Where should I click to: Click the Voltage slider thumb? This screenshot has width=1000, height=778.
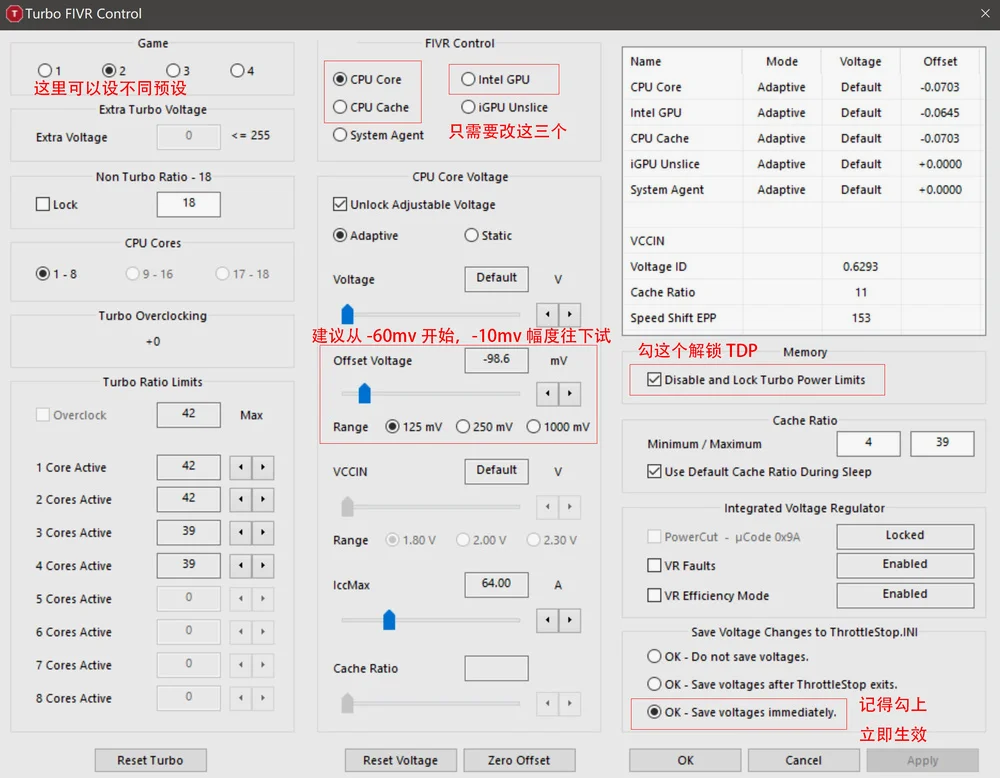[348, 314]
